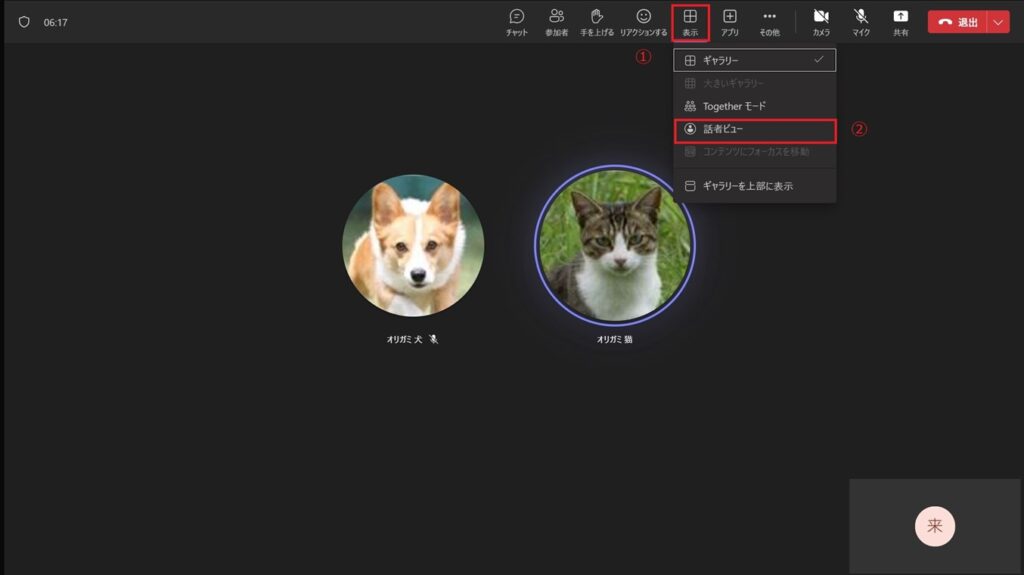Click the shield security icon

point(24,22)
